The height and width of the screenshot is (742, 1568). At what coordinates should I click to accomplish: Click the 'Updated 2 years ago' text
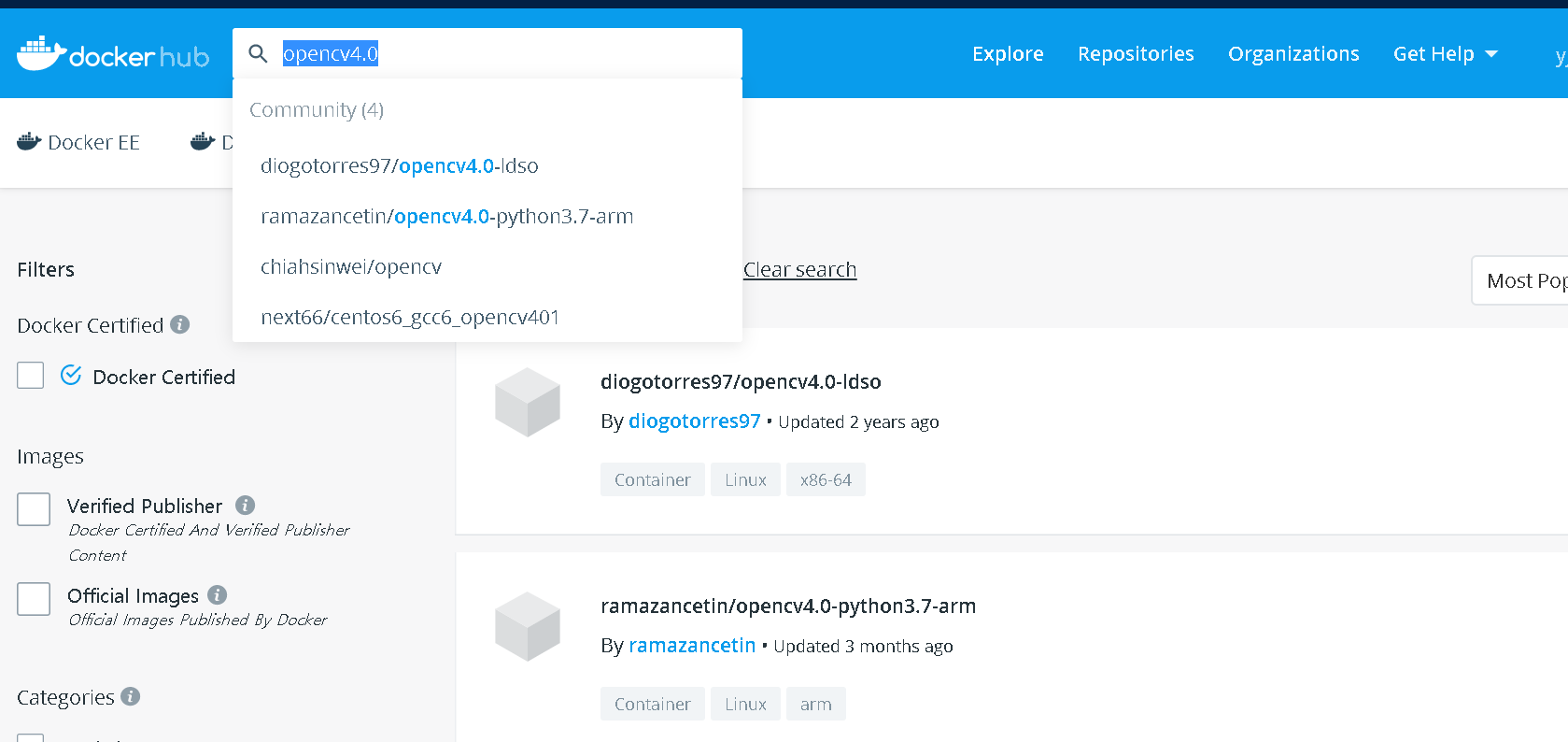[858, 421]
